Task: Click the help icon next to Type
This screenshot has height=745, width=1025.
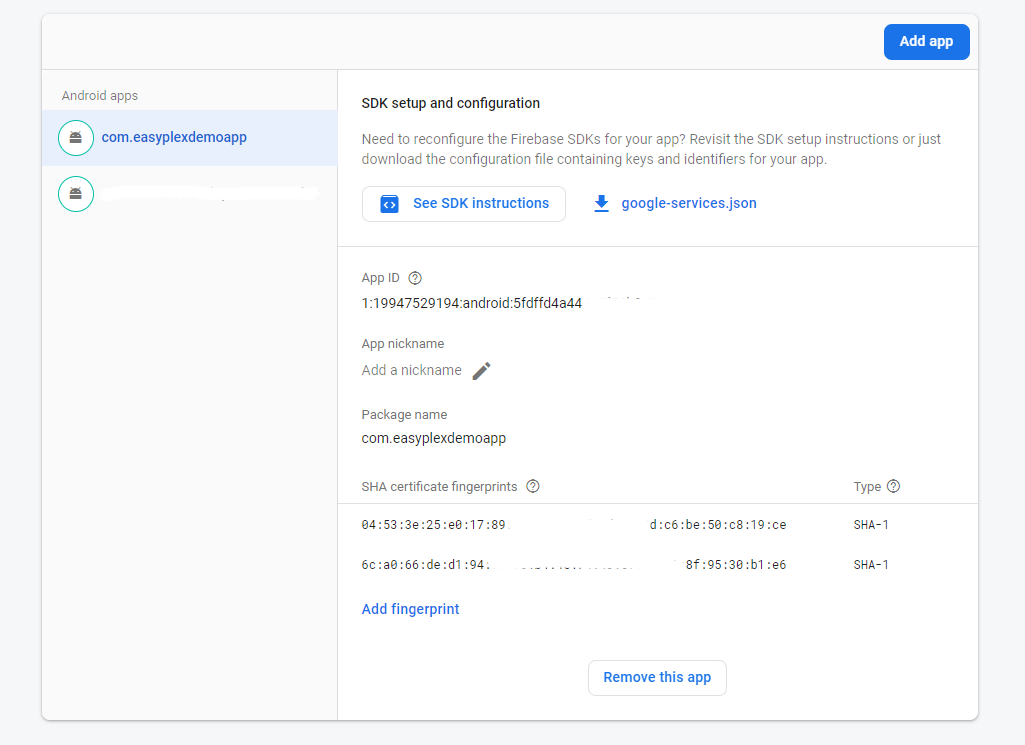Action: (x=894, y=487)
